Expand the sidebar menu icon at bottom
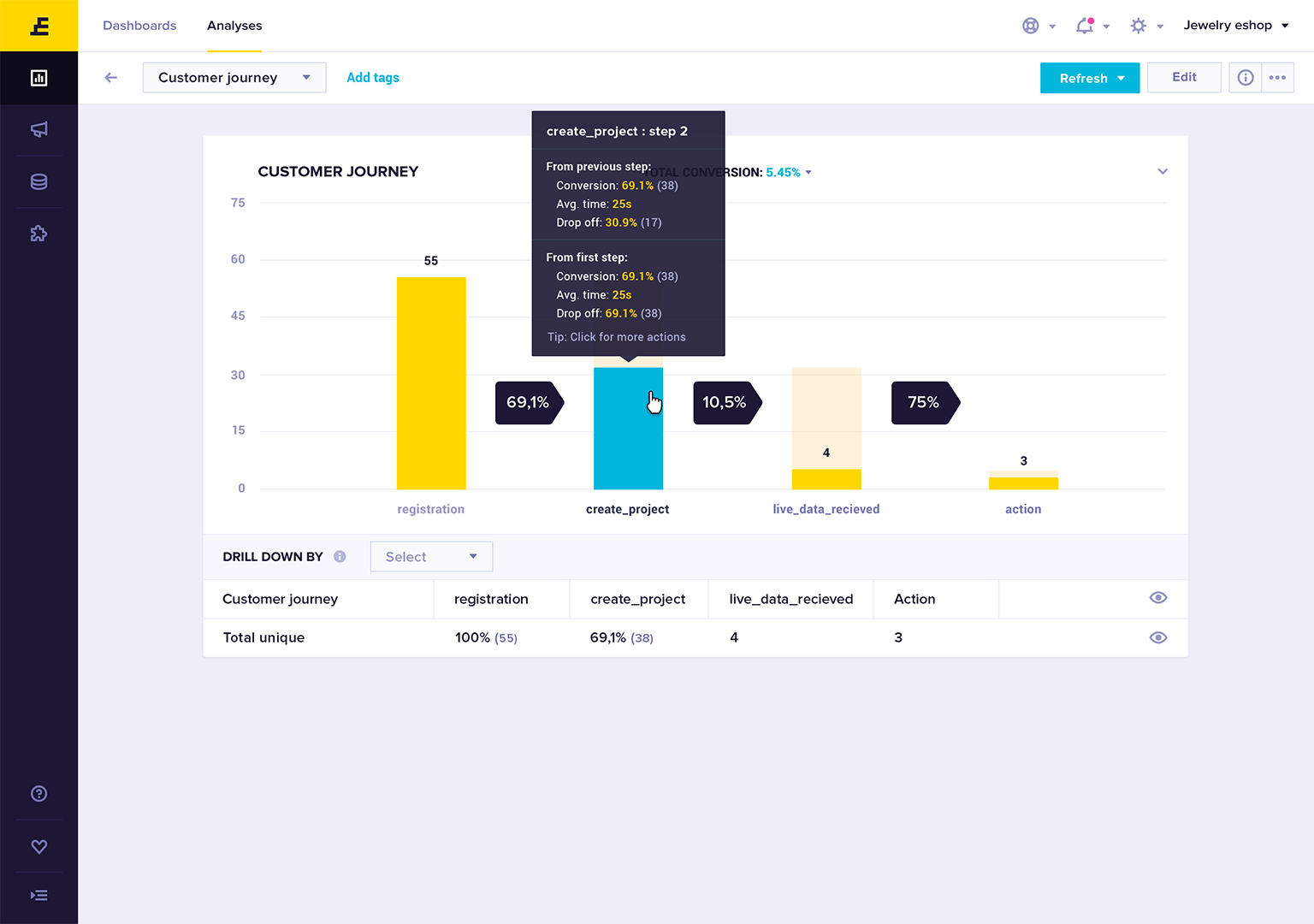 pos(38,896)
